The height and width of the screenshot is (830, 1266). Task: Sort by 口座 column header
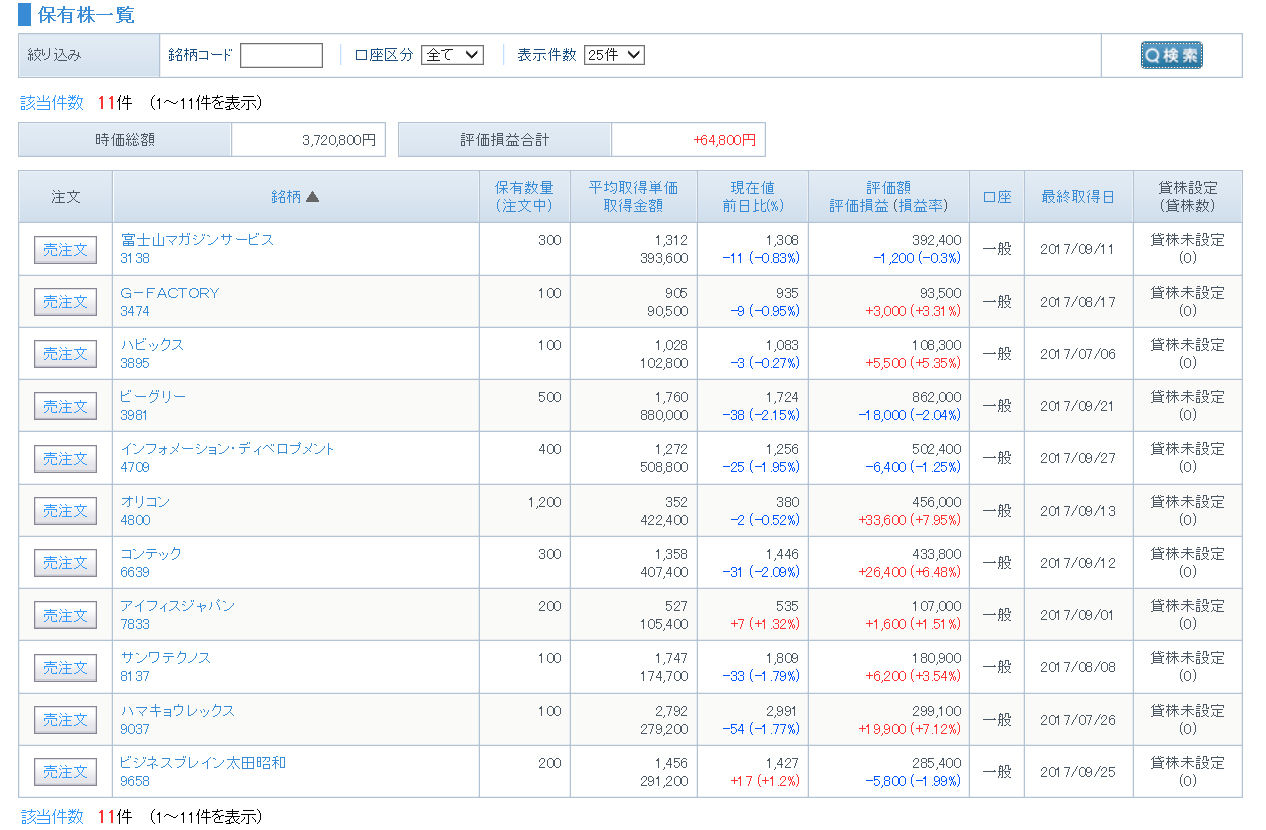[997, 197]
